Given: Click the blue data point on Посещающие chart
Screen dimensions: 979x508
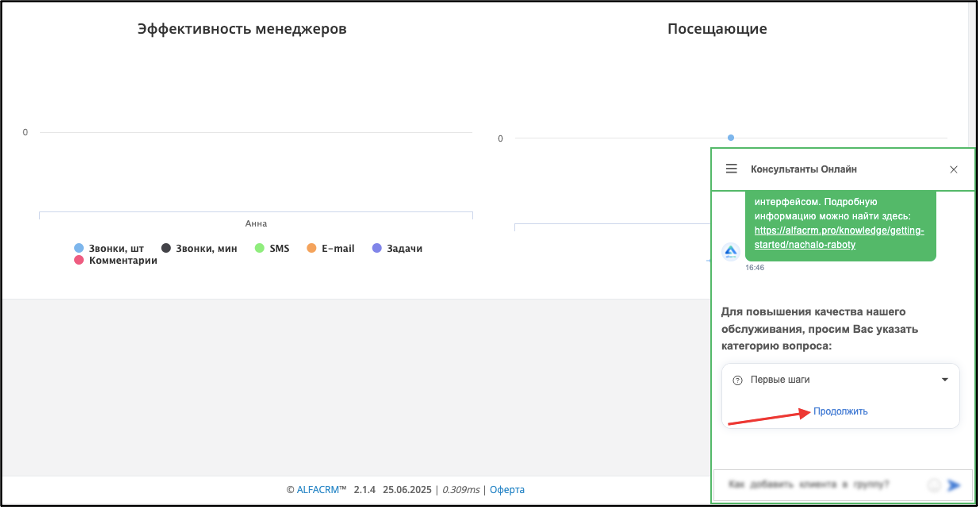Looking at the screenshot, I should click(x=731, y=137).
